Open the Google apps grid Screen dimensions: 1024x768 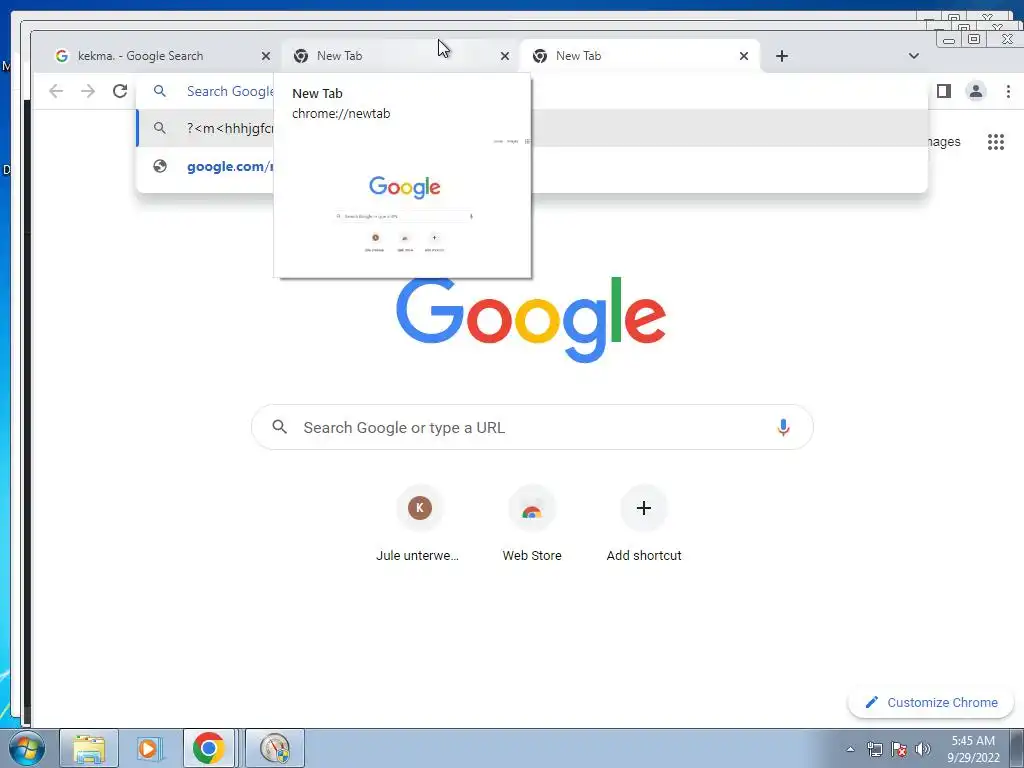click(x=996, y=142)
